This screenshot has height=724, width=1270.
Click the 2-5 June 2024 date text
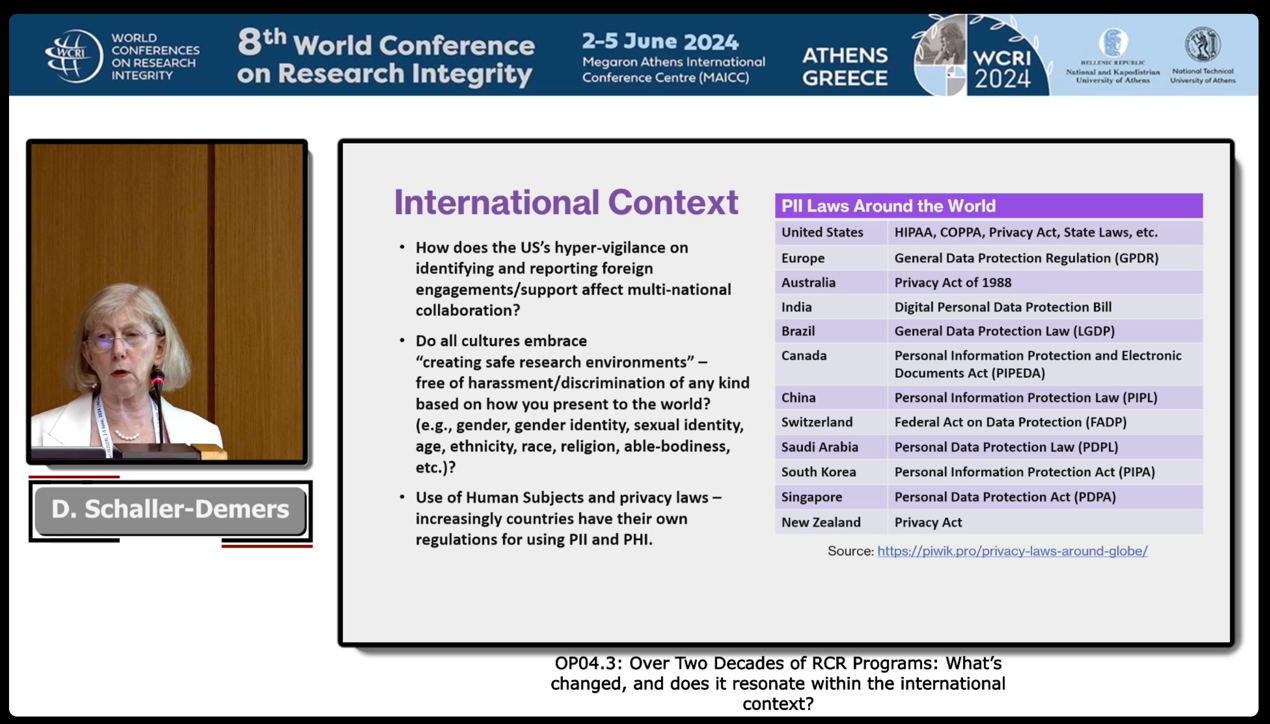(x=660, y=42)
